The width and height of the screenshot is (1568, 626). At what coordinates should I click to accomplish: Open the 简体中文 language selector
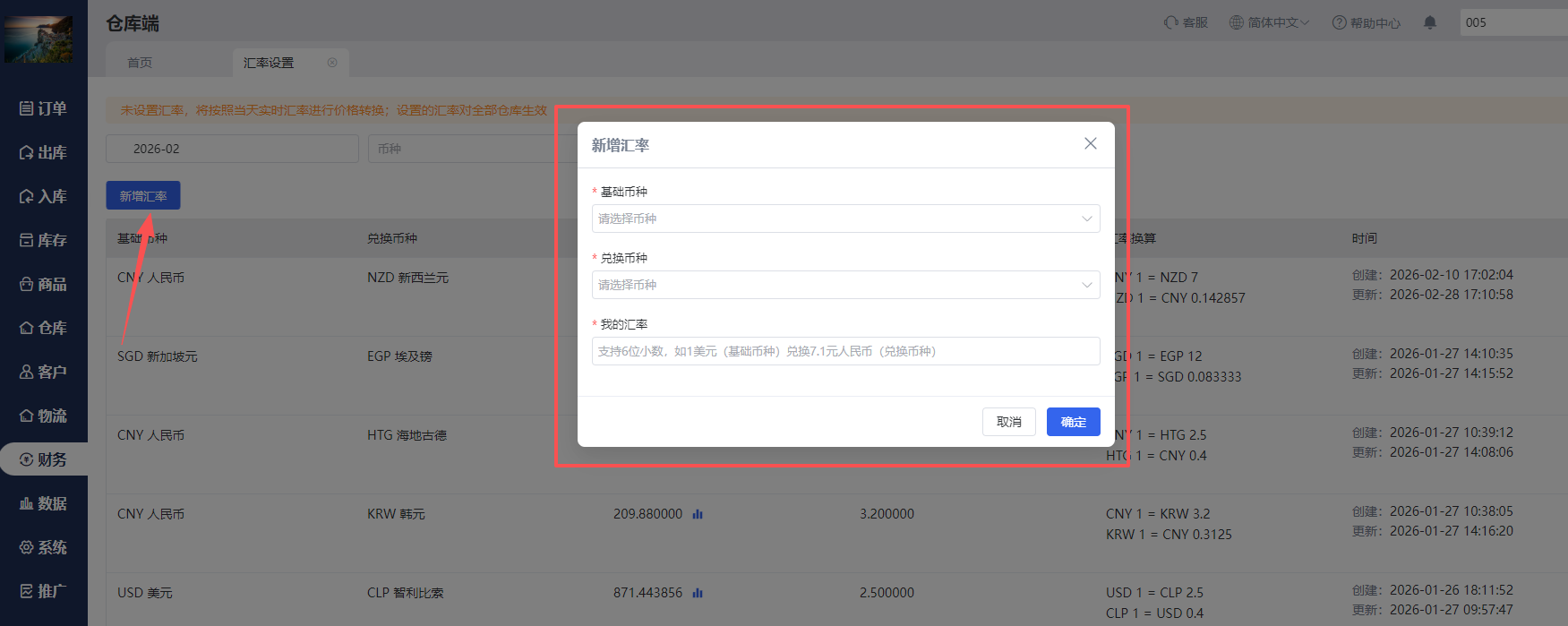(1269, 22)
